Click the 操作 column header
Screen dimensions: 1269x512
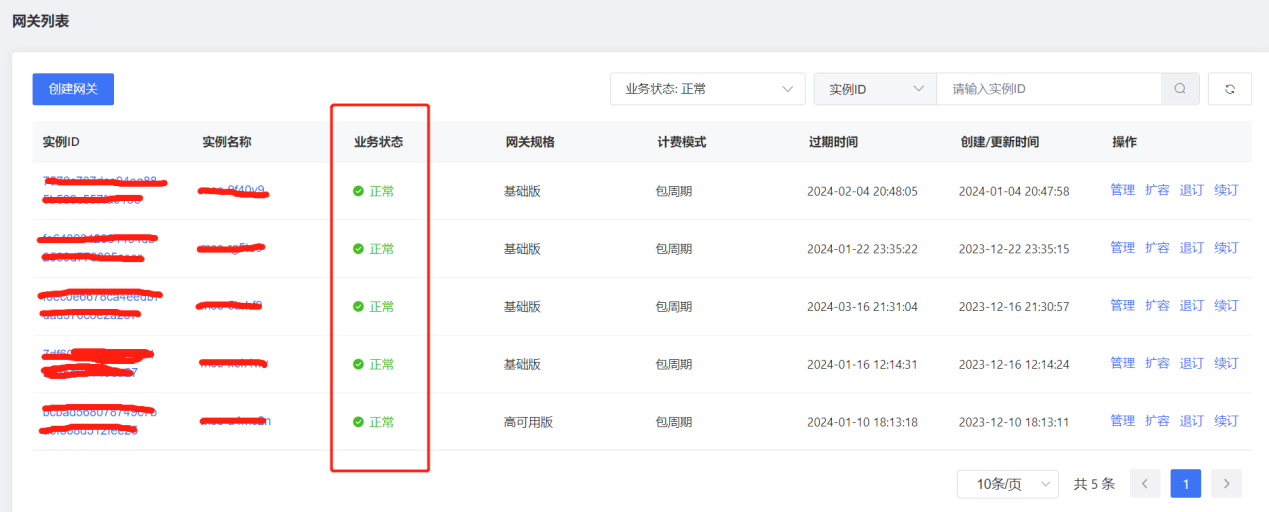tap(1124, 142)
